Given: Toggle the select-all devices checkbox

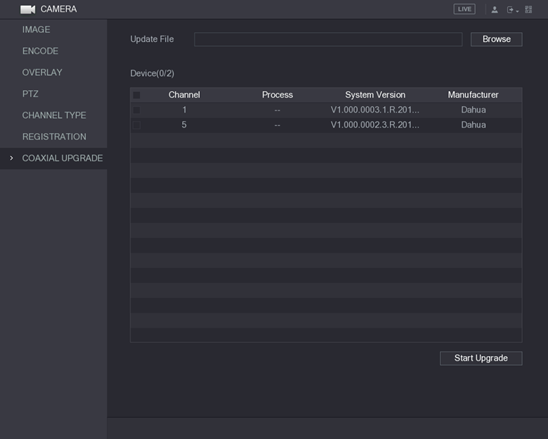Looking at the screenshot, I should [x=137, y=95].
